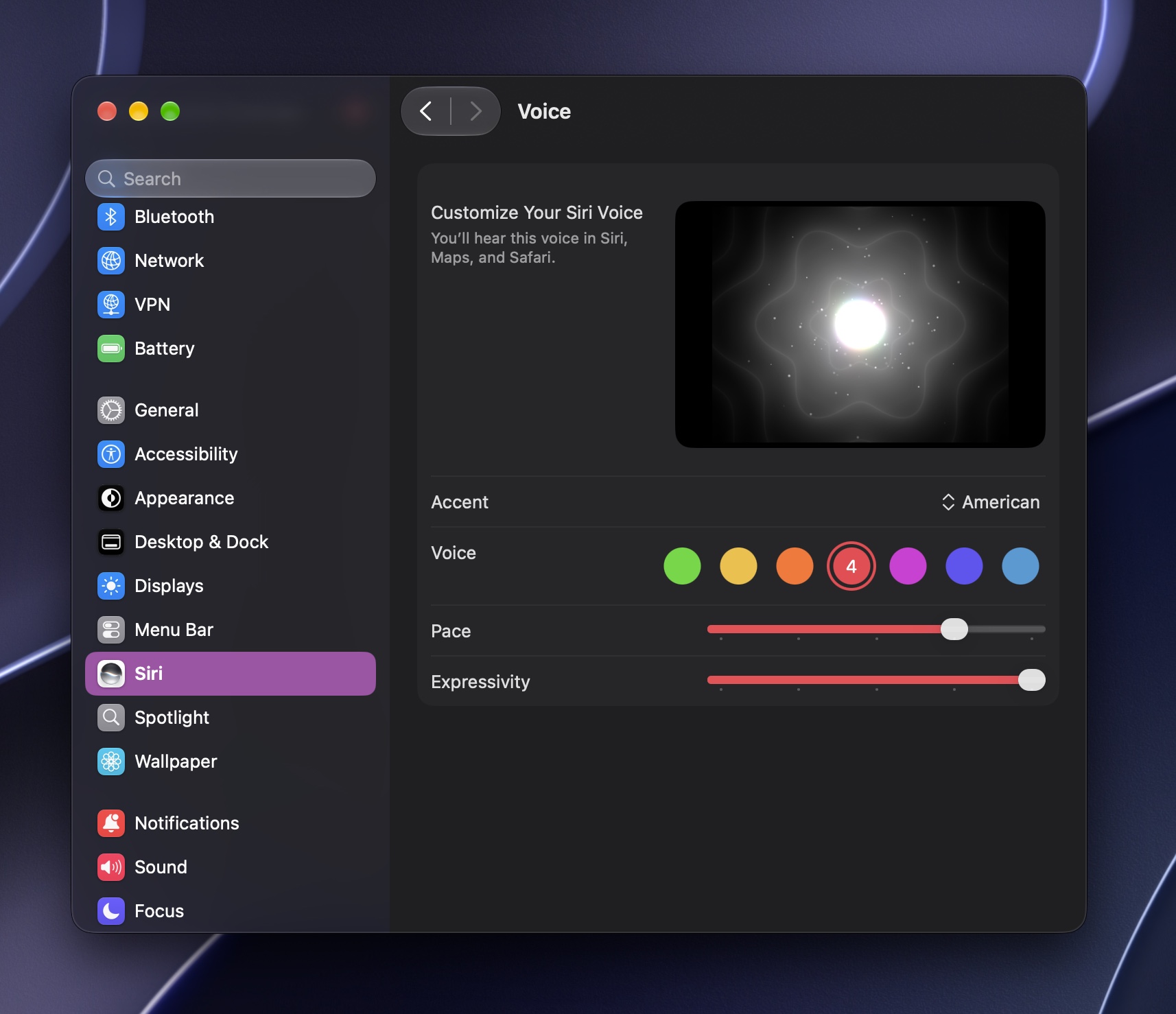Select the green voice swatch
Viewport: 1176px width, 1014px height.
(682, 566)
